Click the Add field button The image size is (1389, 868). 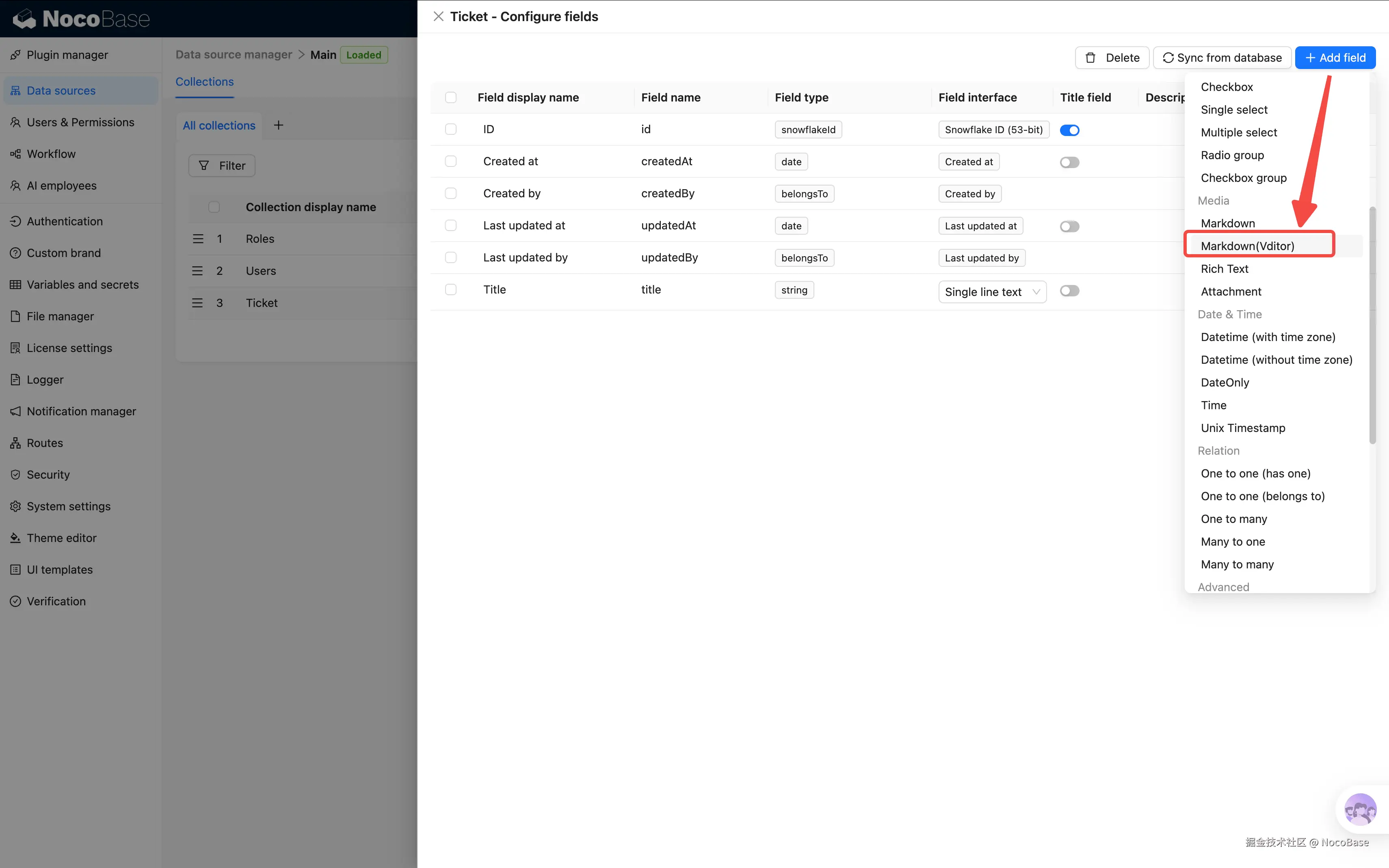click(x=1334, y=57)
